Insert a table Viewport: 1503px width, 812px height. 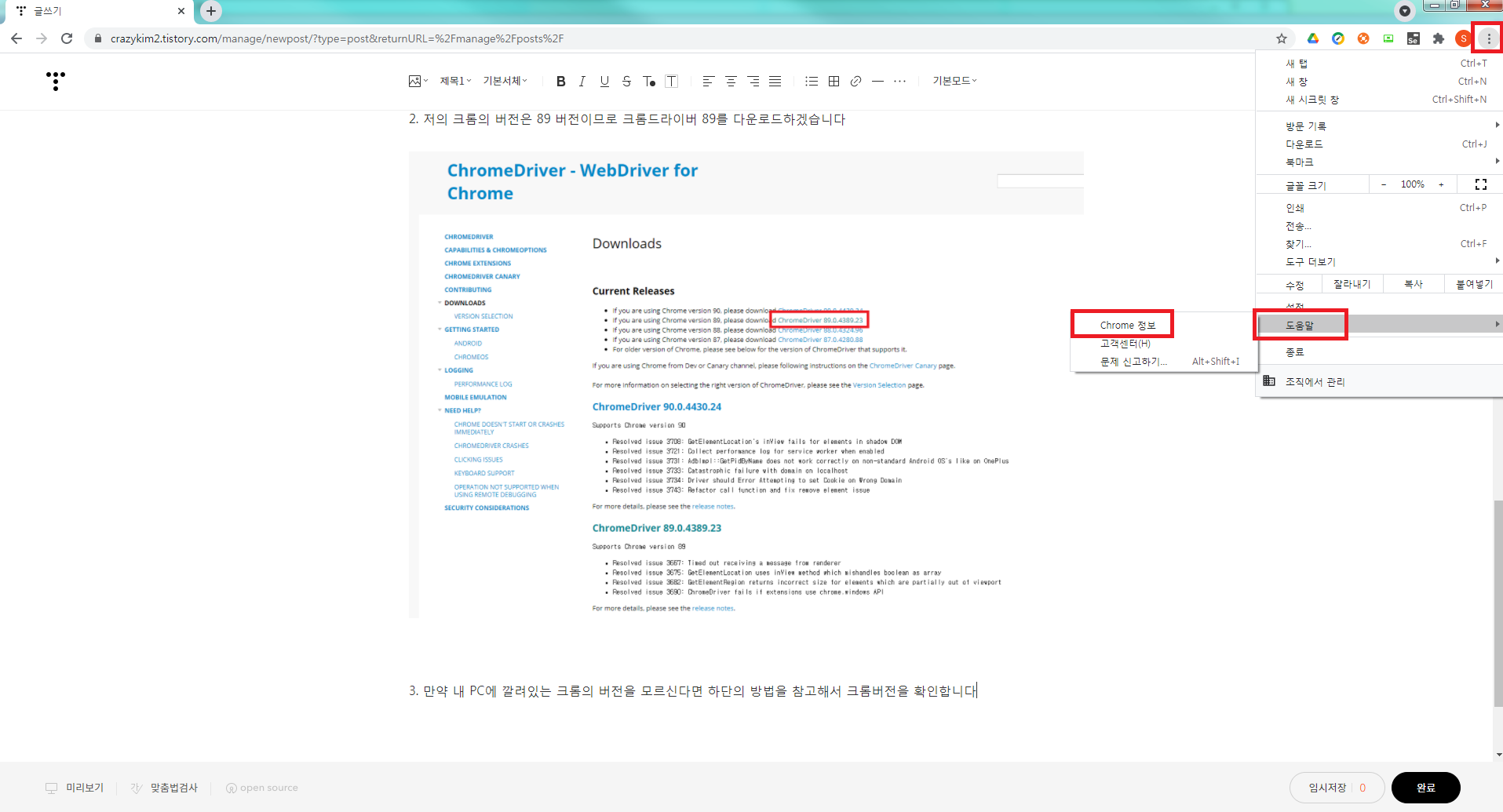click(x=834, y=81)
